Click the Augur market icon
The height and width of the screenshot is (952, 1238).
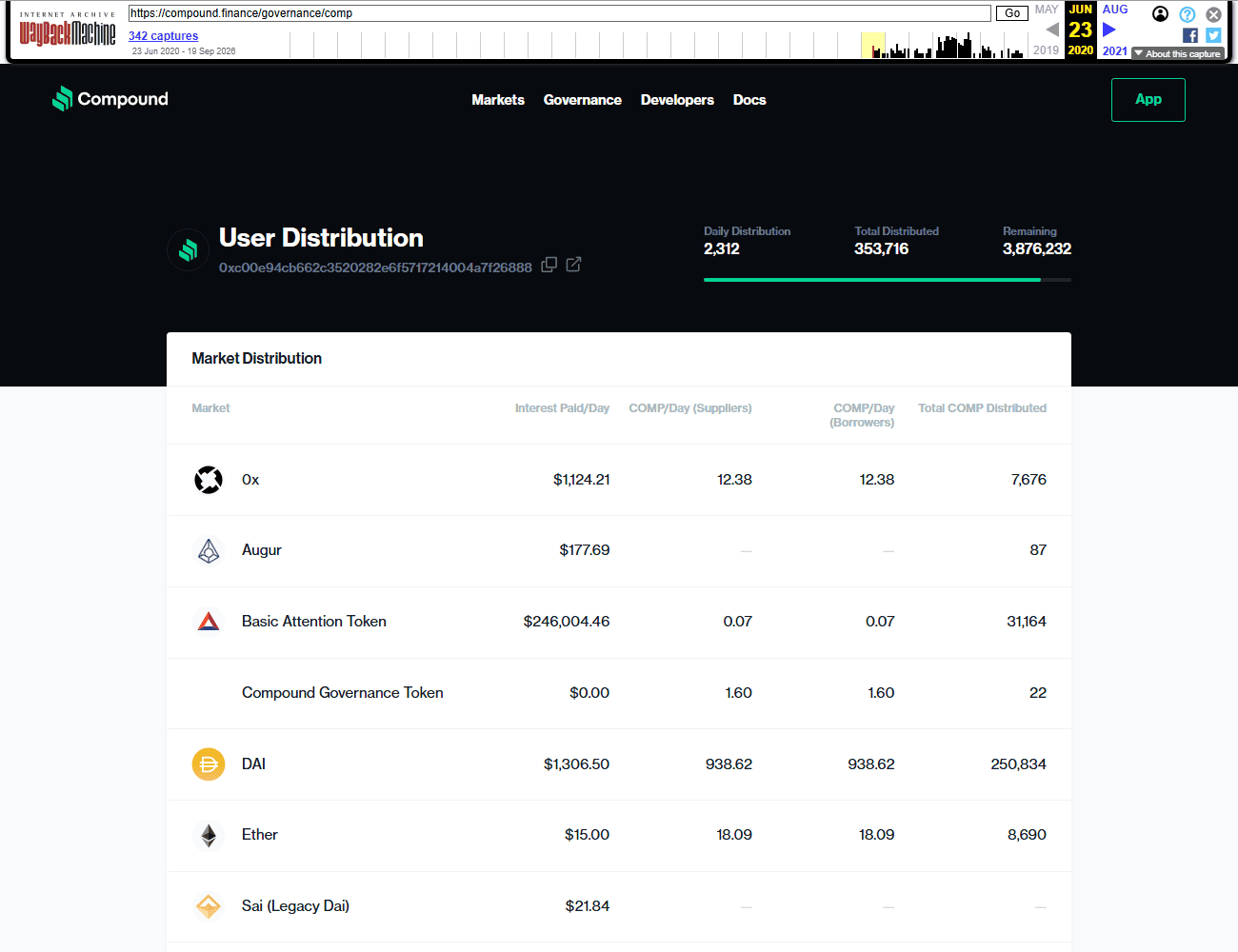209,550
